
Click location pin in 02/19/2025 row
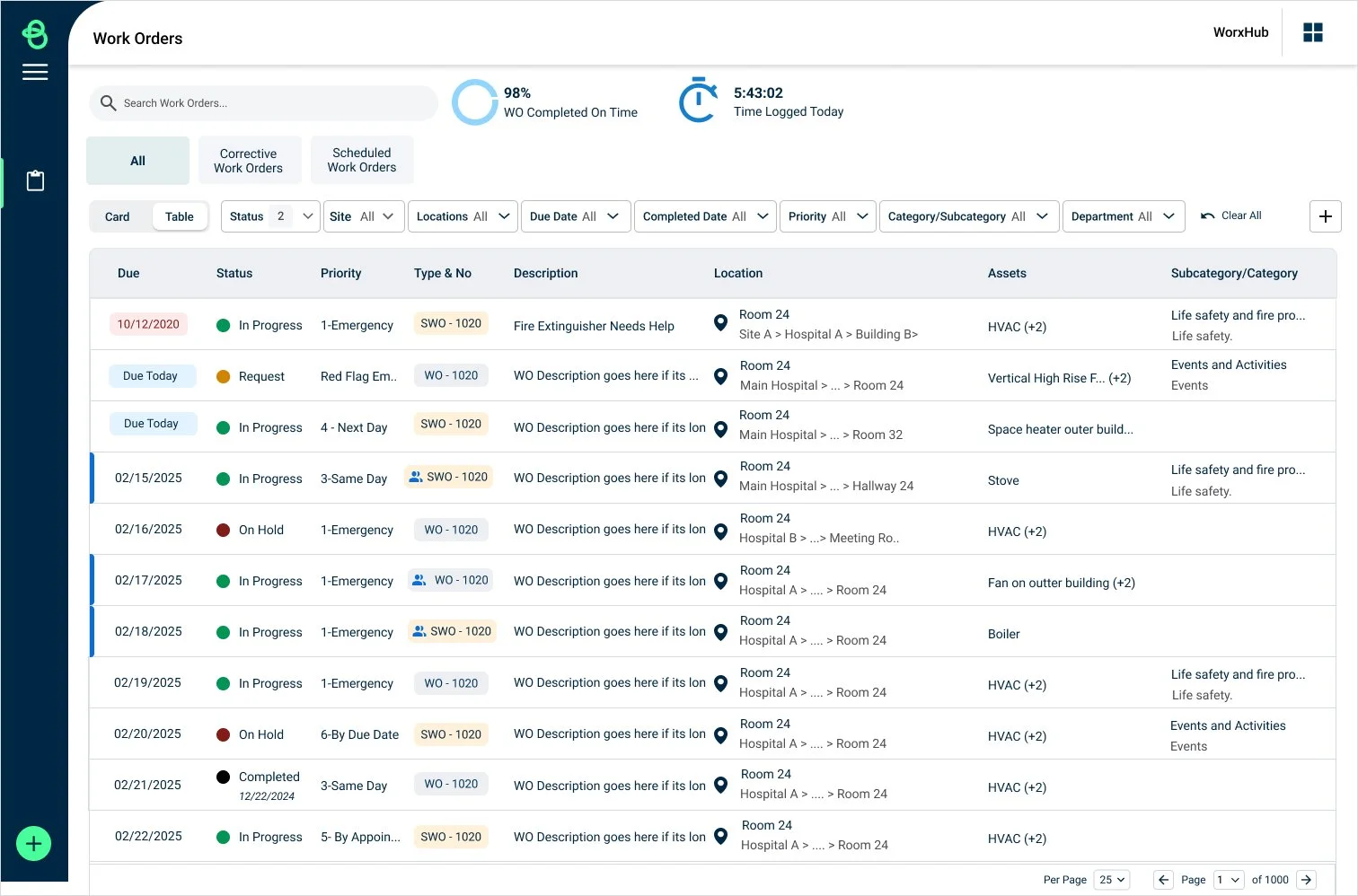coord(720,683)
